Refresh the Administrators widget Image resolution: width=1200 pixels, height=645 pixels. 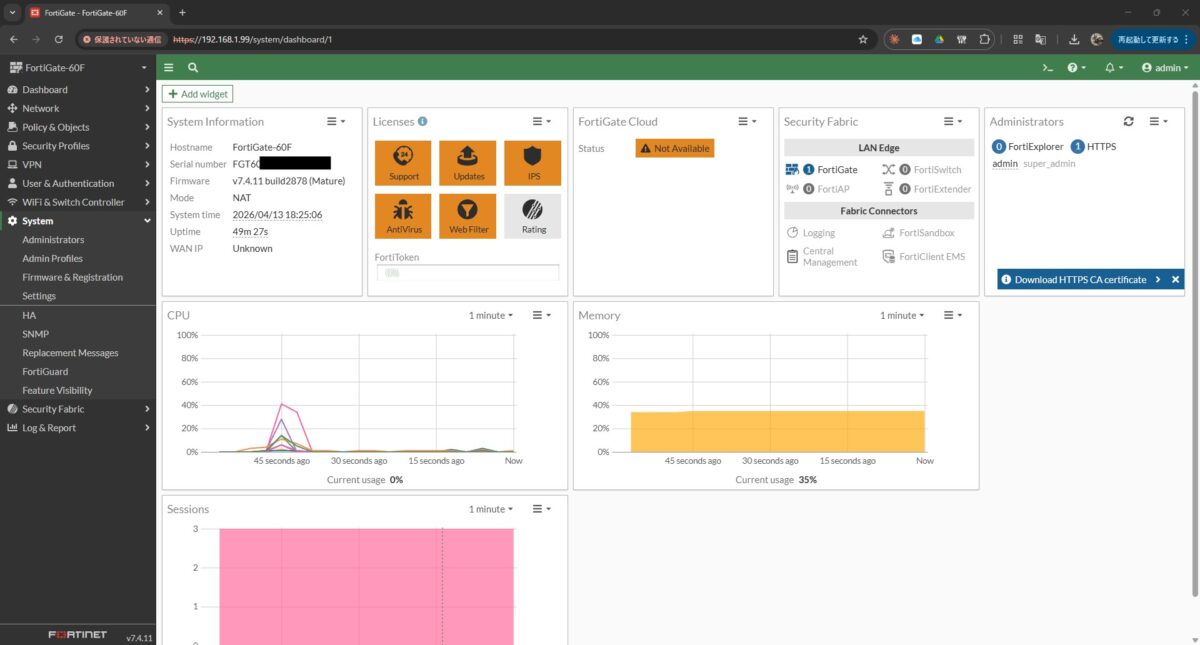[1128, 121]
